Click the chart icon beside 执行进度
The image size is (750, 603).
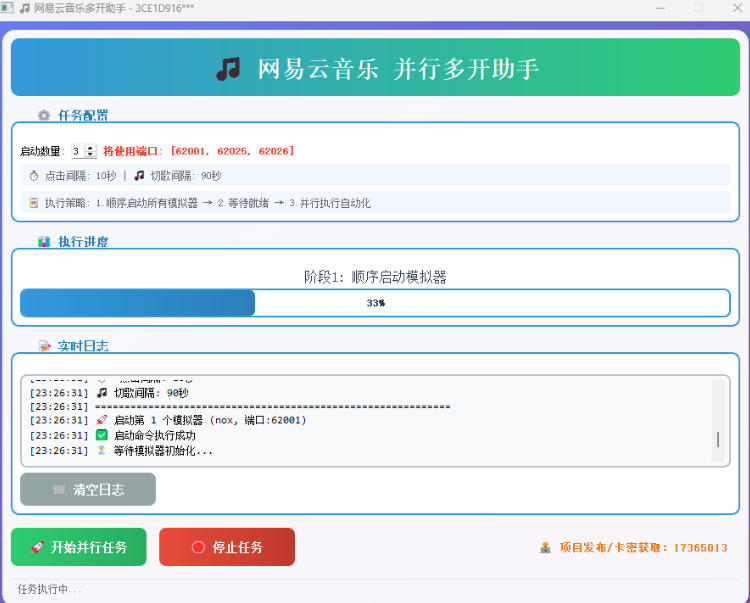pyautogui.click(x=44, y=242)
